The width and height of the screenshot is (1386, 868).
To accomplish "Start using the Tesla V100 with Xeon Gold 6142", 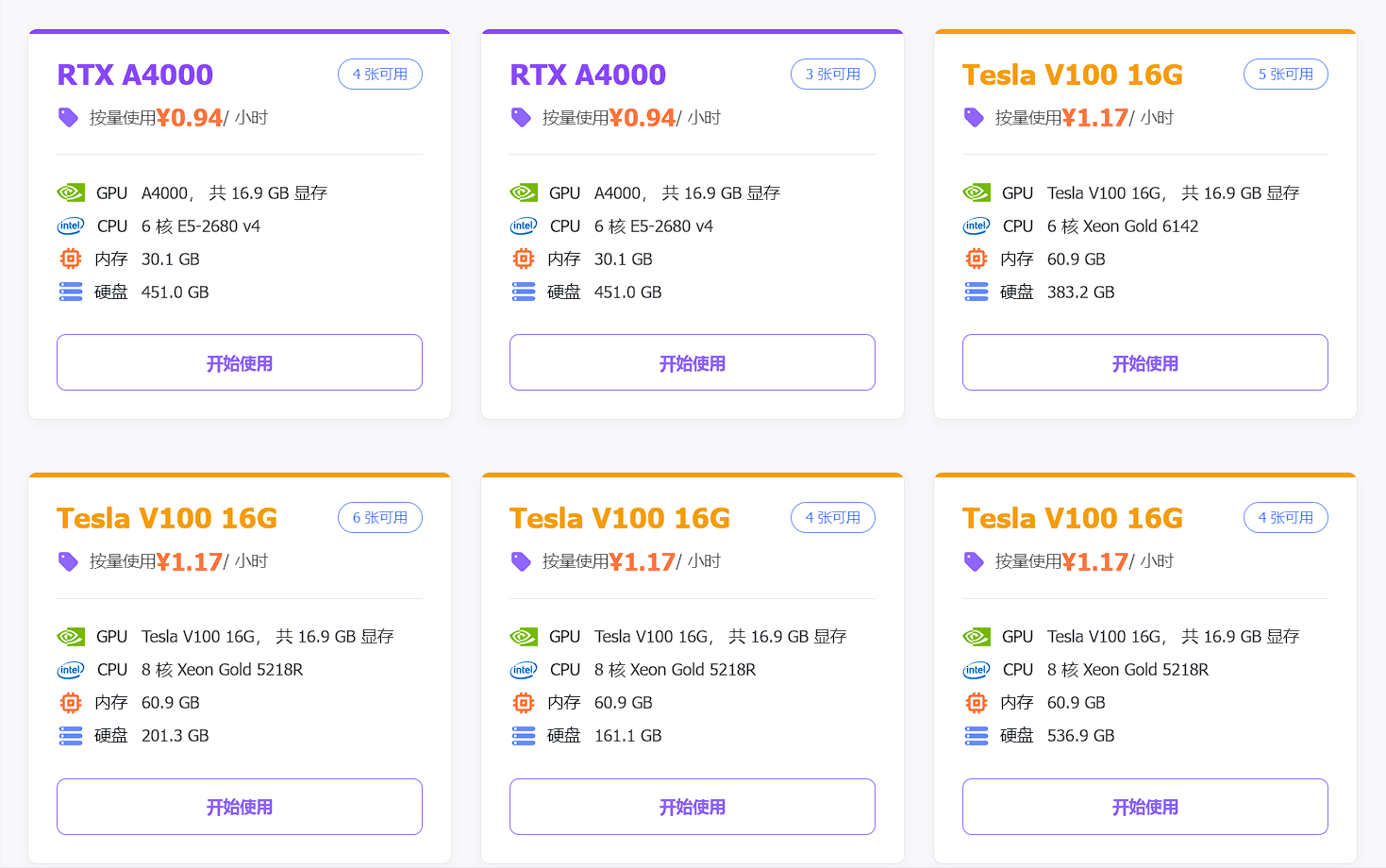I will point(1144,362).
